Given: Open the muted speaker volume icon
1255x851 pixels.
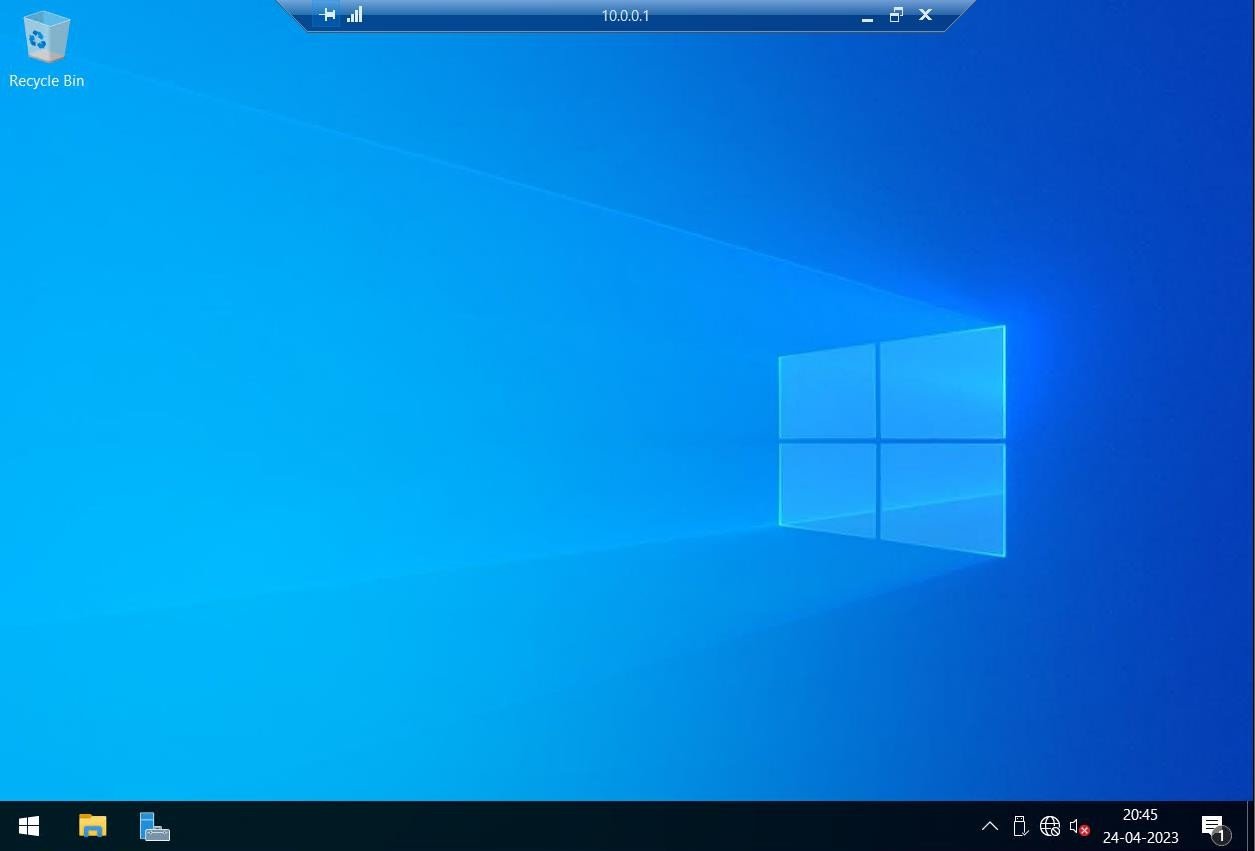Looking at the screenshot, I should tap(1079, 826).
